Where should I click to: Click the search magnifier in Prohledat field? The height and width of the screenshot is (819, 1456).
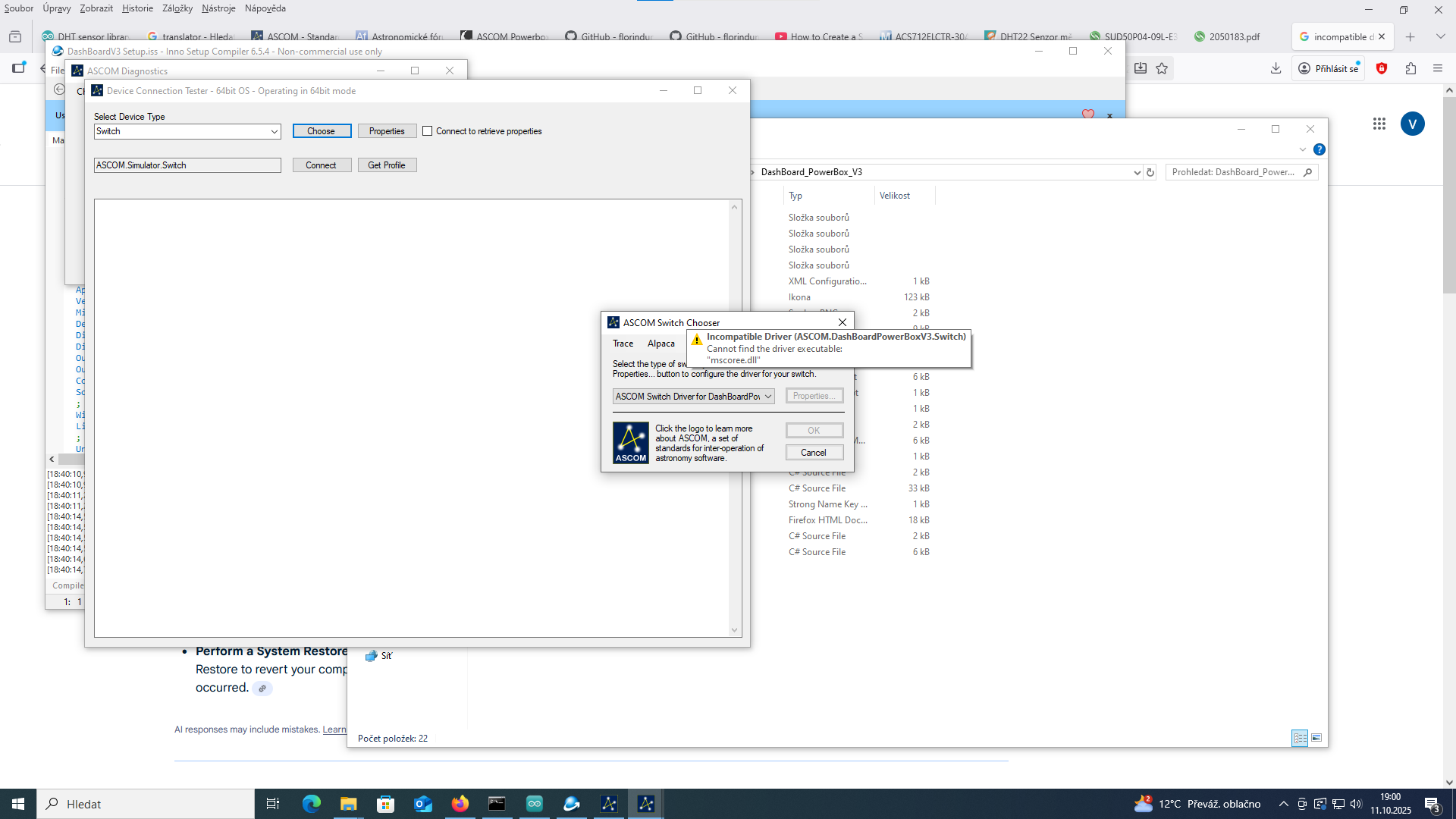pos(1309,172)
